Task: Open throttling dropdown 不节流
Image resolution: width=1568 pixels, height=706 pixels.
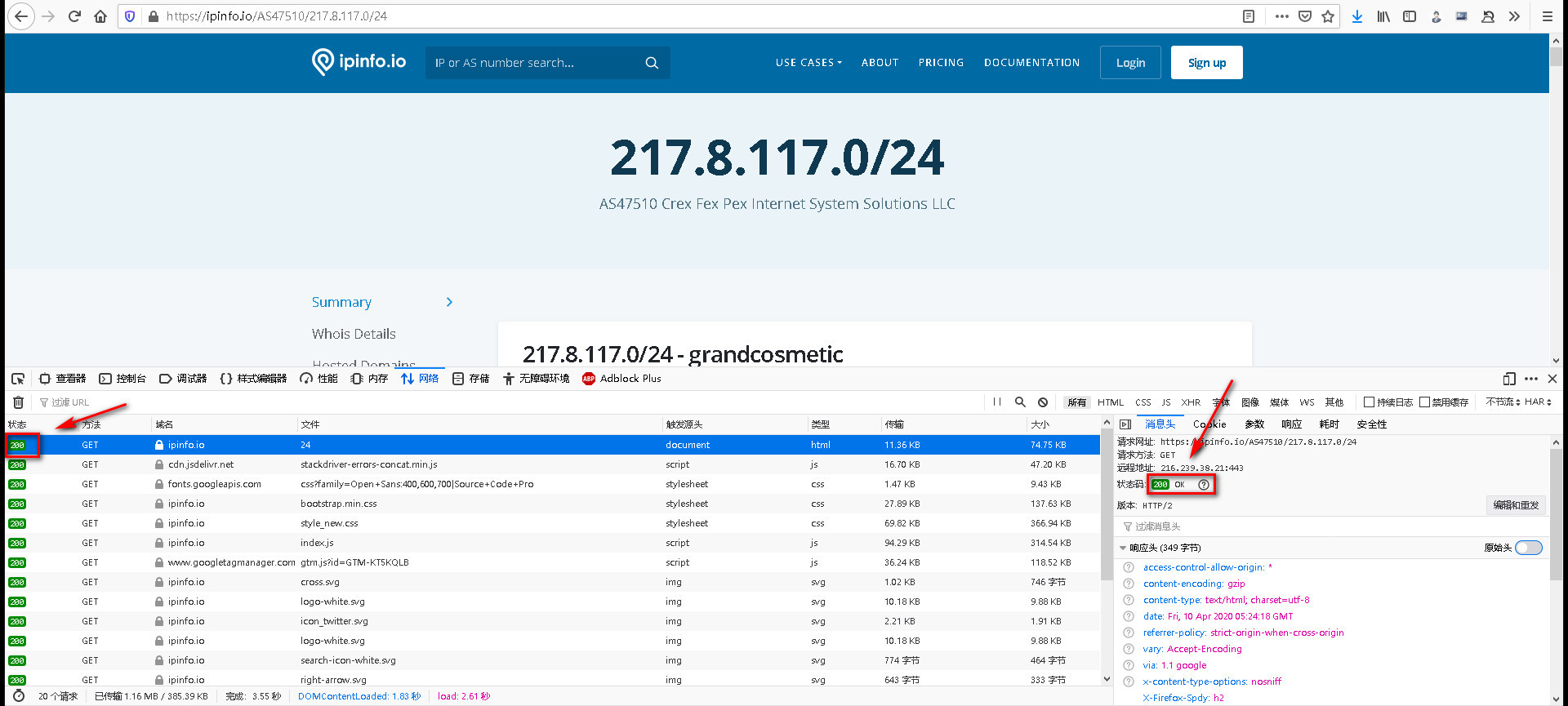Action: [x=1503, y=402]
